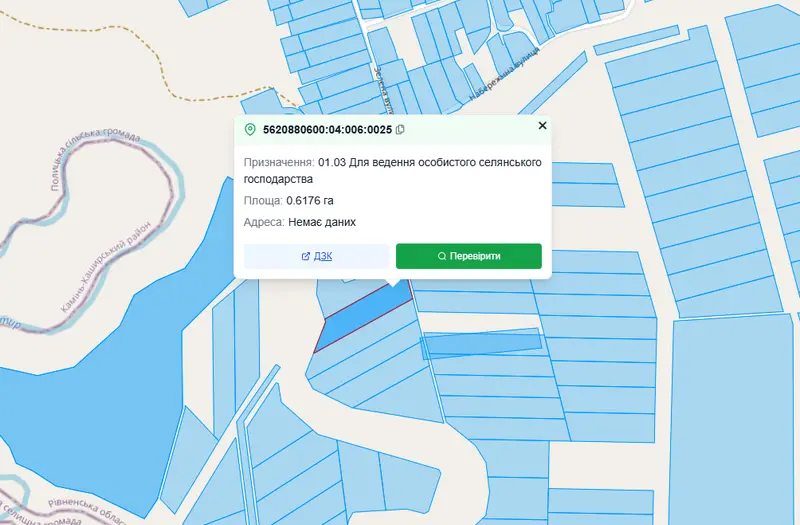The height and width of the screenshot is (525, 800).
Task: Click the green location pin icon
Action: (250, 130)
